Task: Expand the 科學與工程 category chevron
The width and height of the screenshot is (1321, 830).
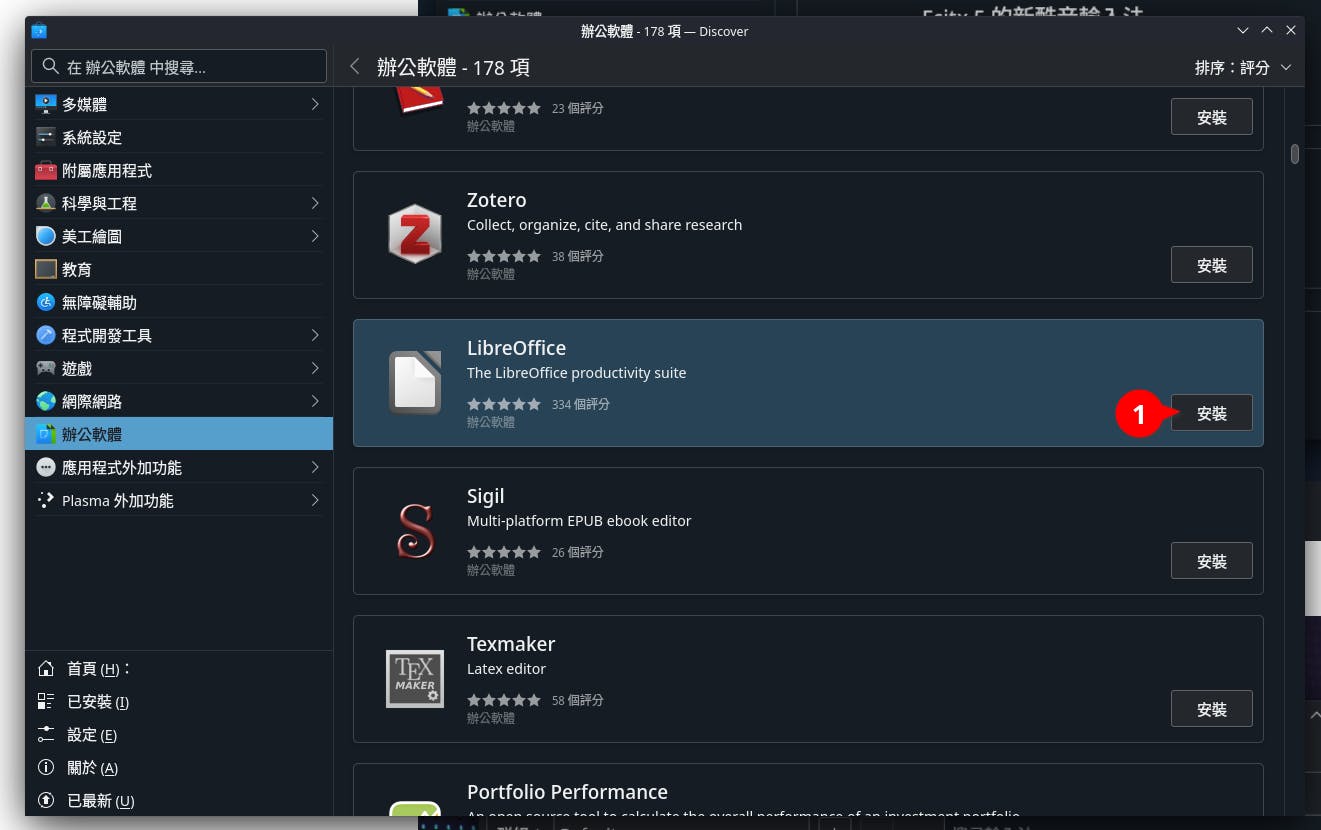Action: tap(315, 203)
